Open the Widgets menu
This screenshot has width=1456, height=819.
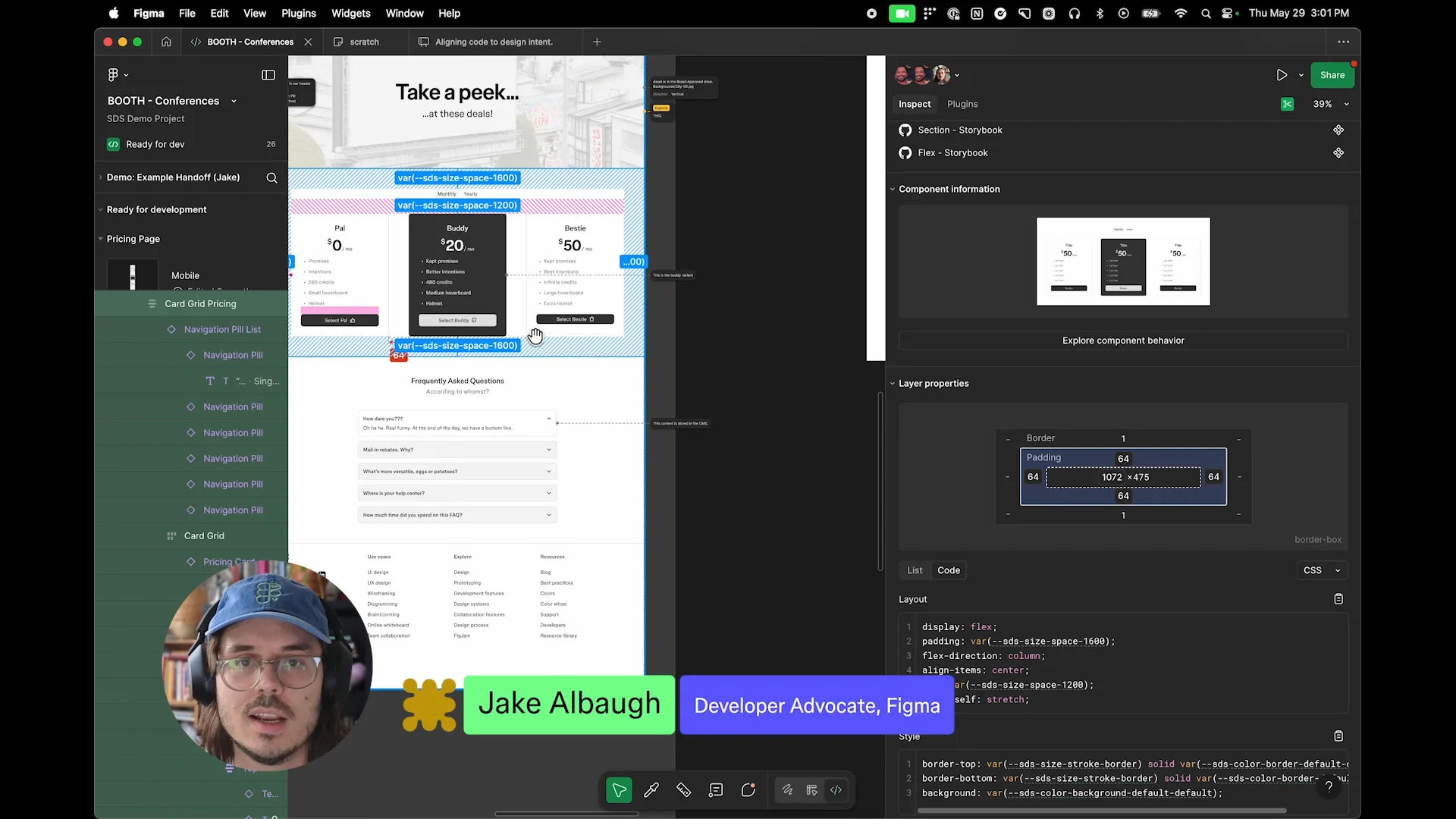point(350,13)
